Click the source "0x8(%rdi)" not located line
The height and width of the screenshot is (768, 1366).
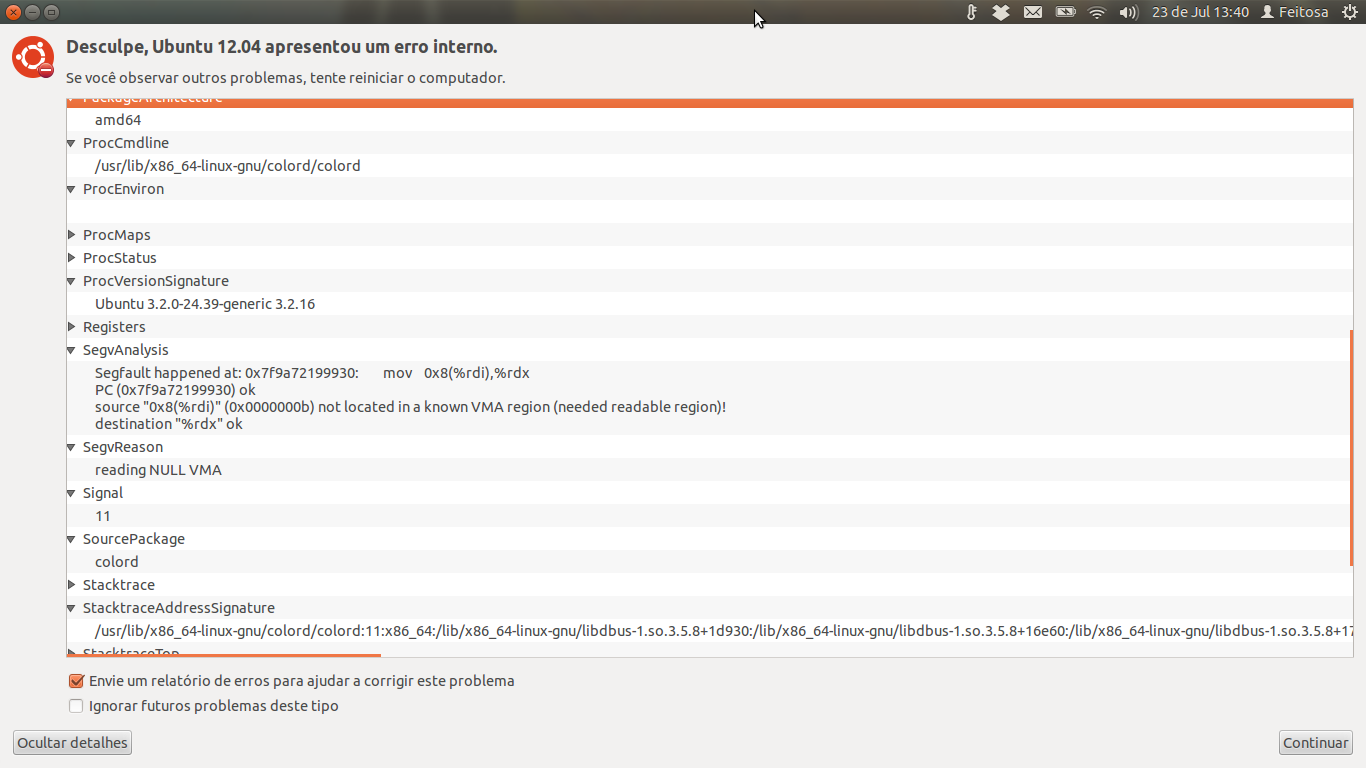pyautogui.click(x=410, y=407)
